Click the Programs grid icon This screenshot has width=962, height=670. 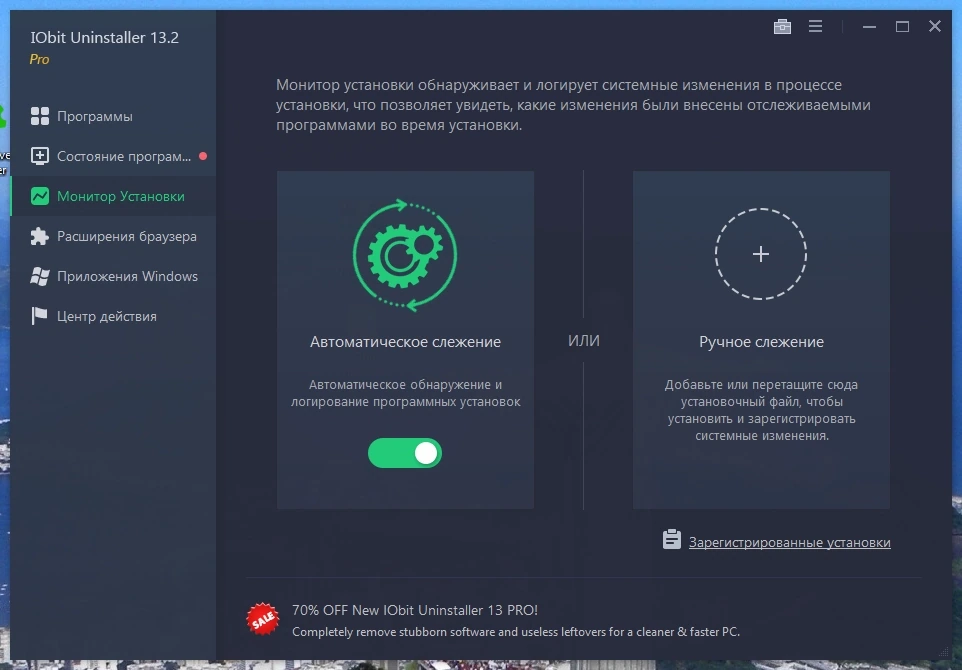[40, 116]
